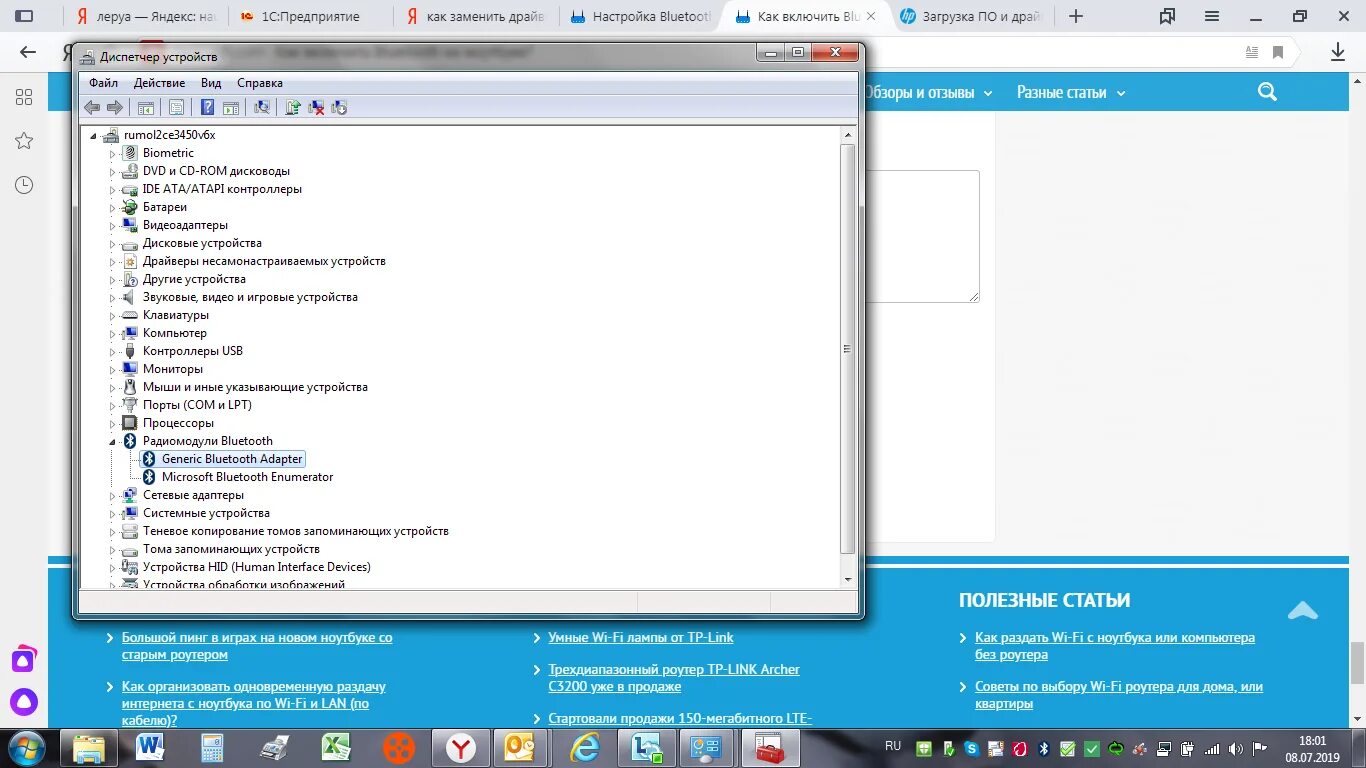Open link Как раздать Wi-Fi с ноутбука
The width and height of the screenshot is (1366, 768).
[1115, 646]
